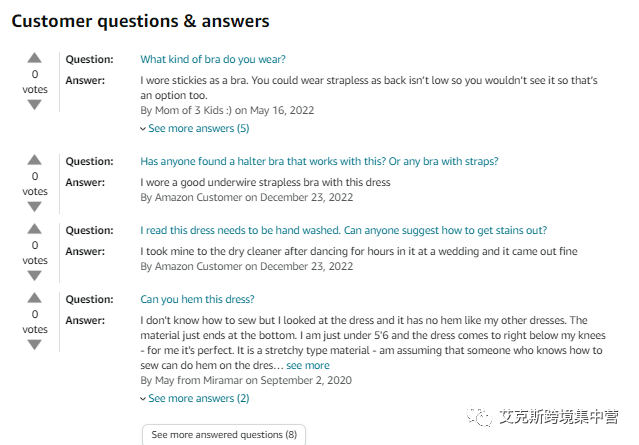Open 'What kind of bra do you wear?' question
639x445 pixels.
click(213, 60)
